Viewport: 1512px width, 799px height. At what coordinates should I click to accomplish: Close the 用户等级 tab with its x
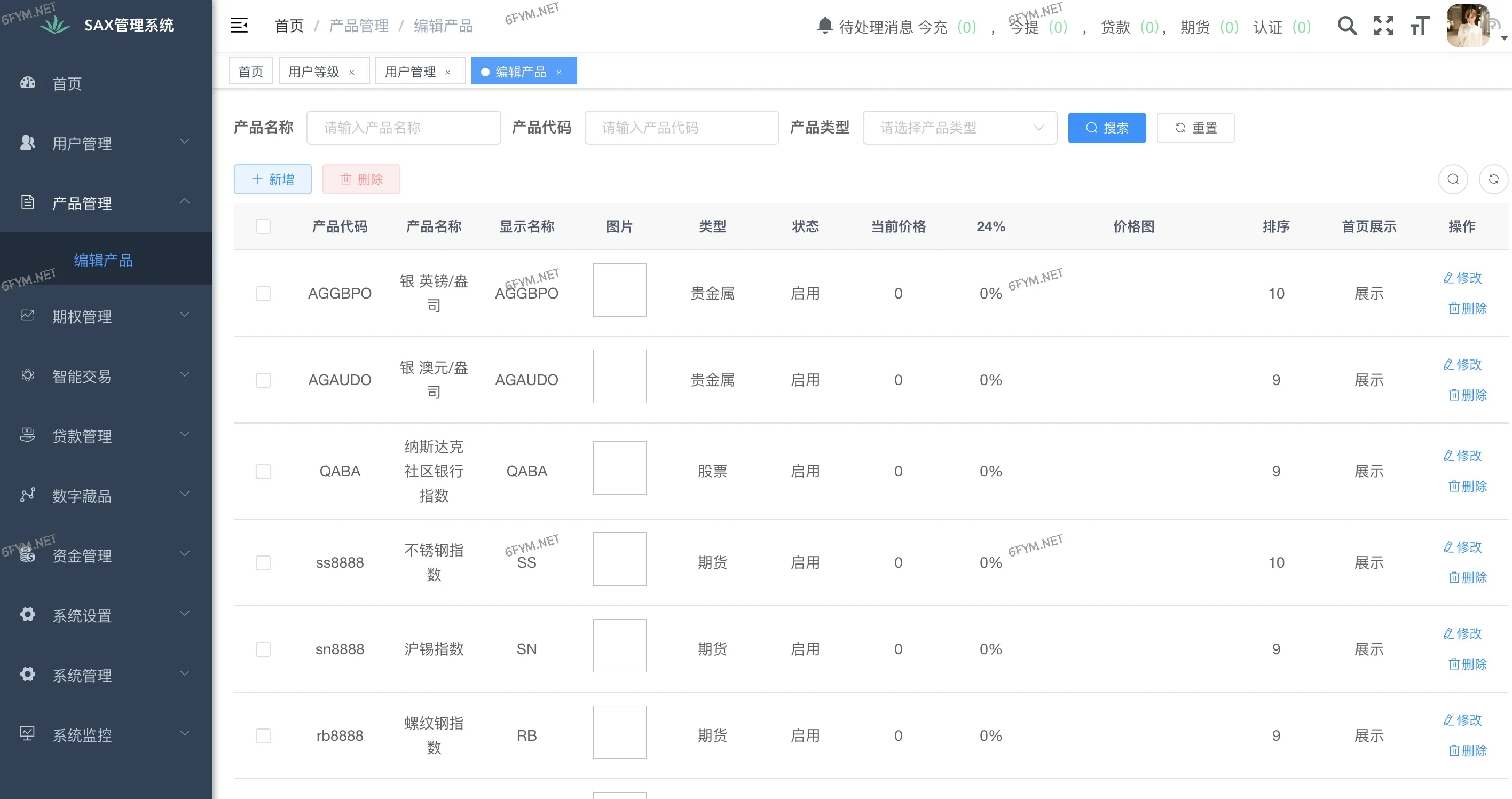(x=352, y=72)
